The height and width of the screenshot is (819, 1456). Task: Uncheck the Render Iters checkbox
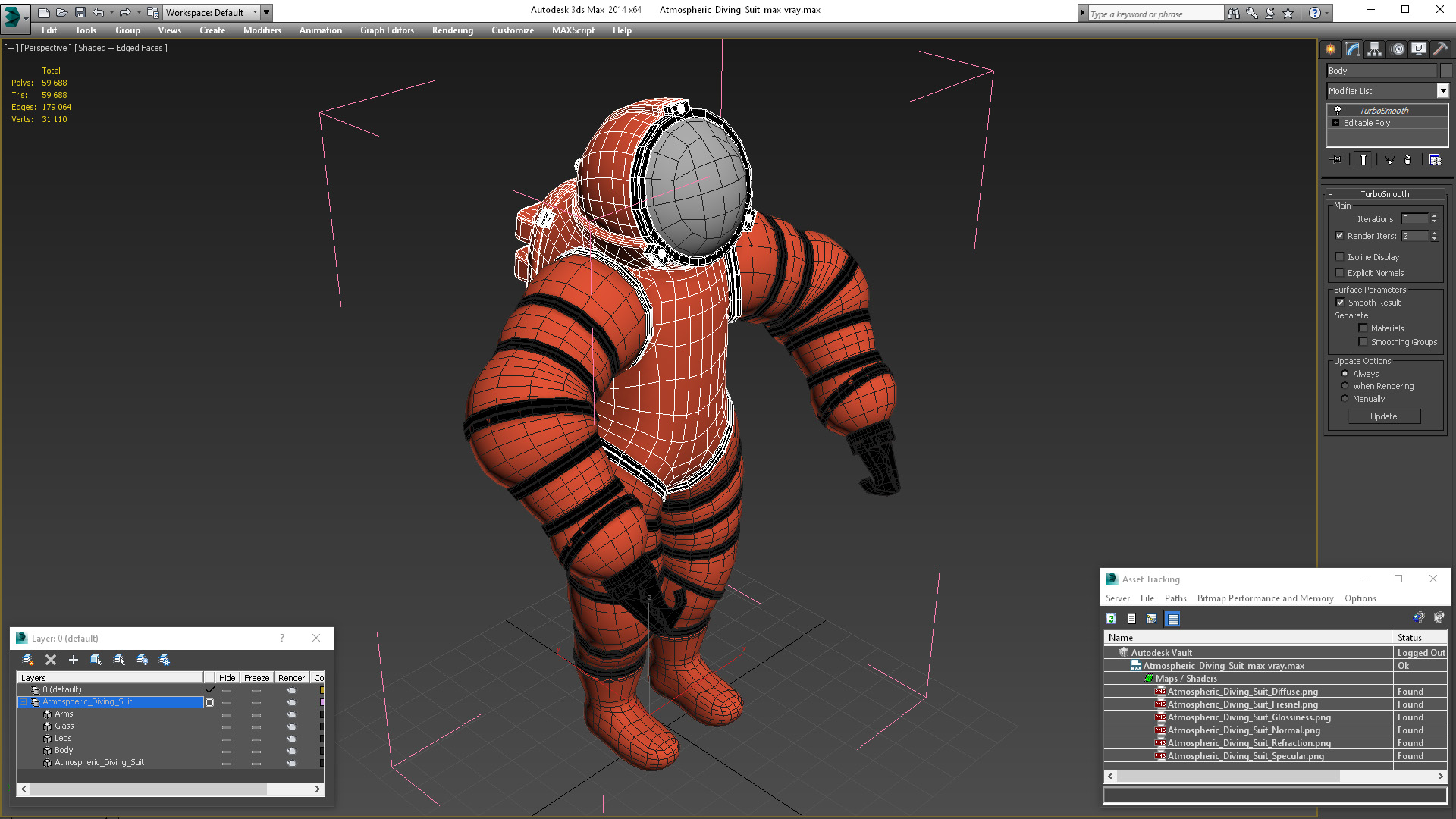[x=1340, y=236]
